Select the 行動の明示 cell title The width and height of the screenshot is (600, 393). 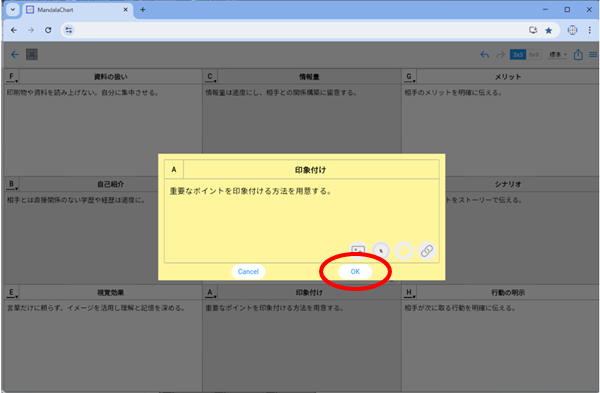[508, 293]
